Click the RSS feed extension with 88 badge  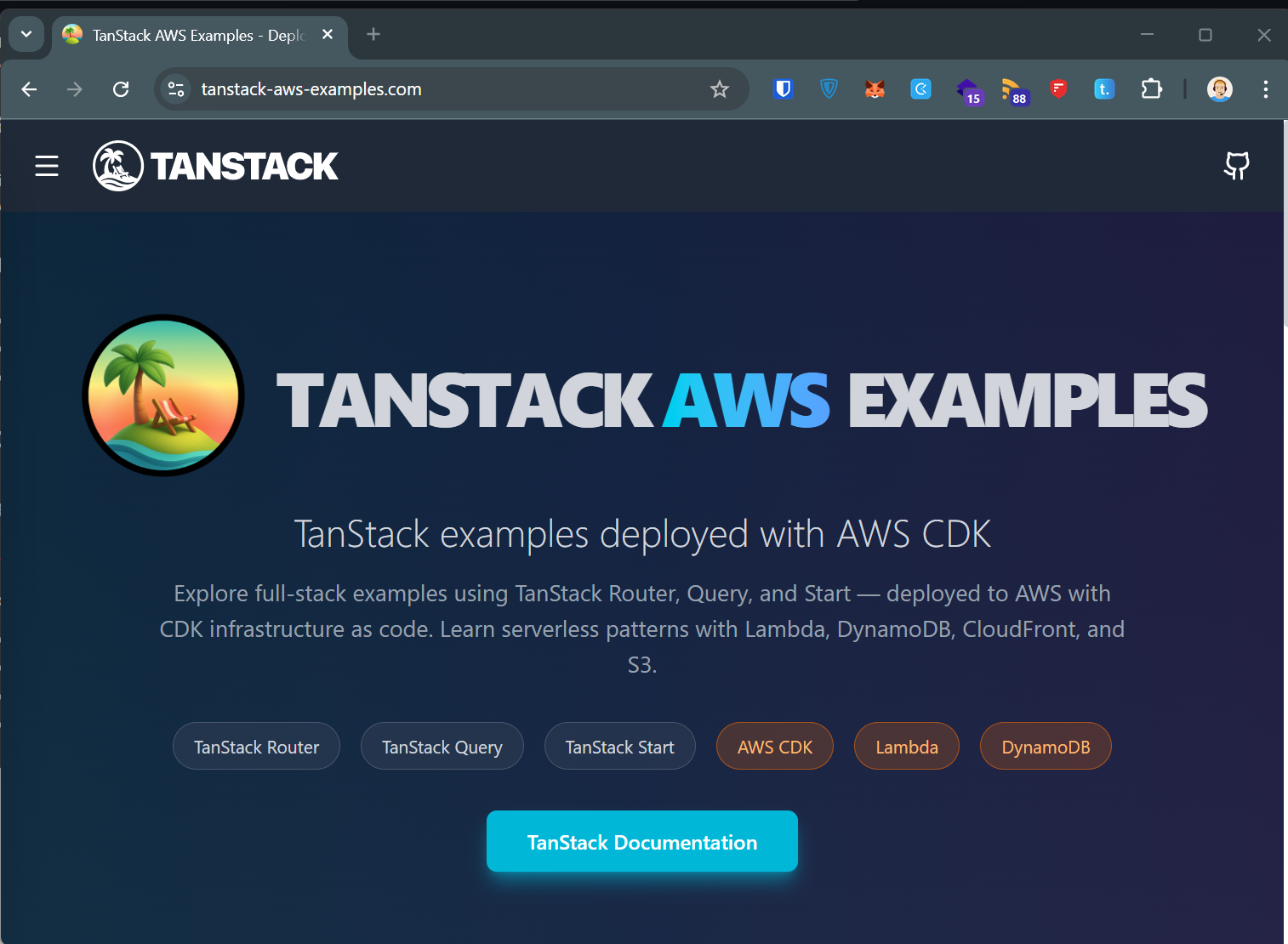1012,89
